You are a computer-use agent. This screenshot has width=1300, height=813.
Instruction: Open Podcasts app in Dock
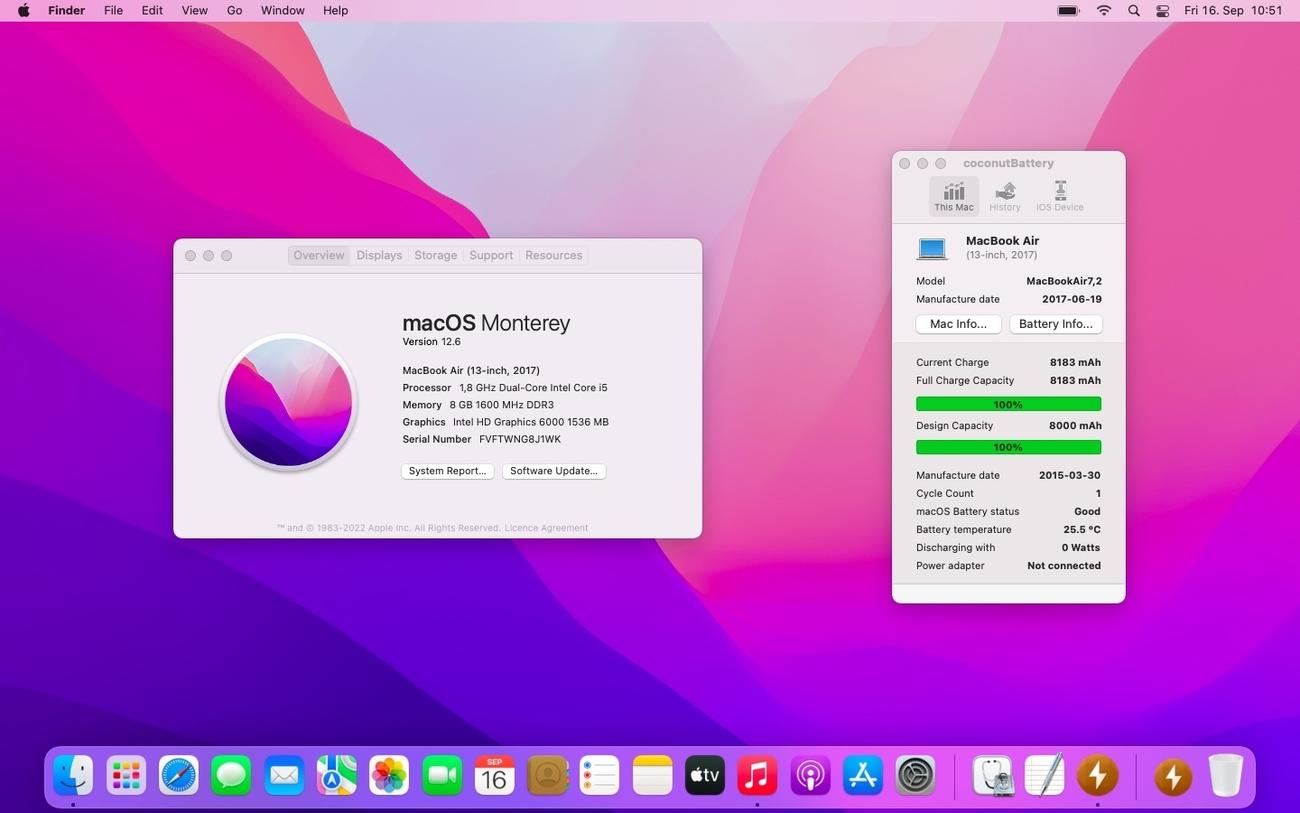point(810,775)
